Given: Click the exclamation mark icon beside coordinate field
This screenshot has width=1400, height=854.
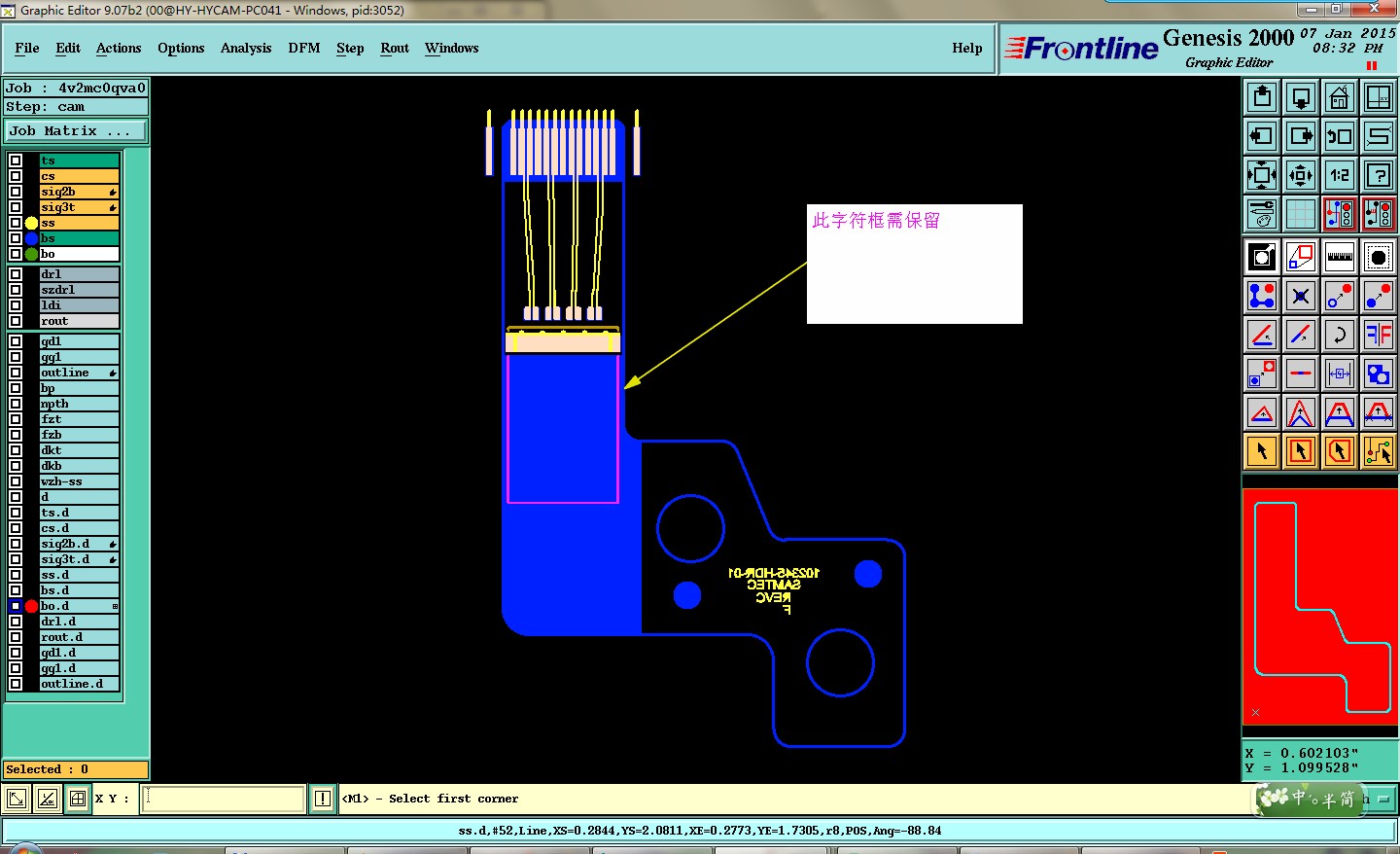Looking at the screenshot, I should point(323,799).
